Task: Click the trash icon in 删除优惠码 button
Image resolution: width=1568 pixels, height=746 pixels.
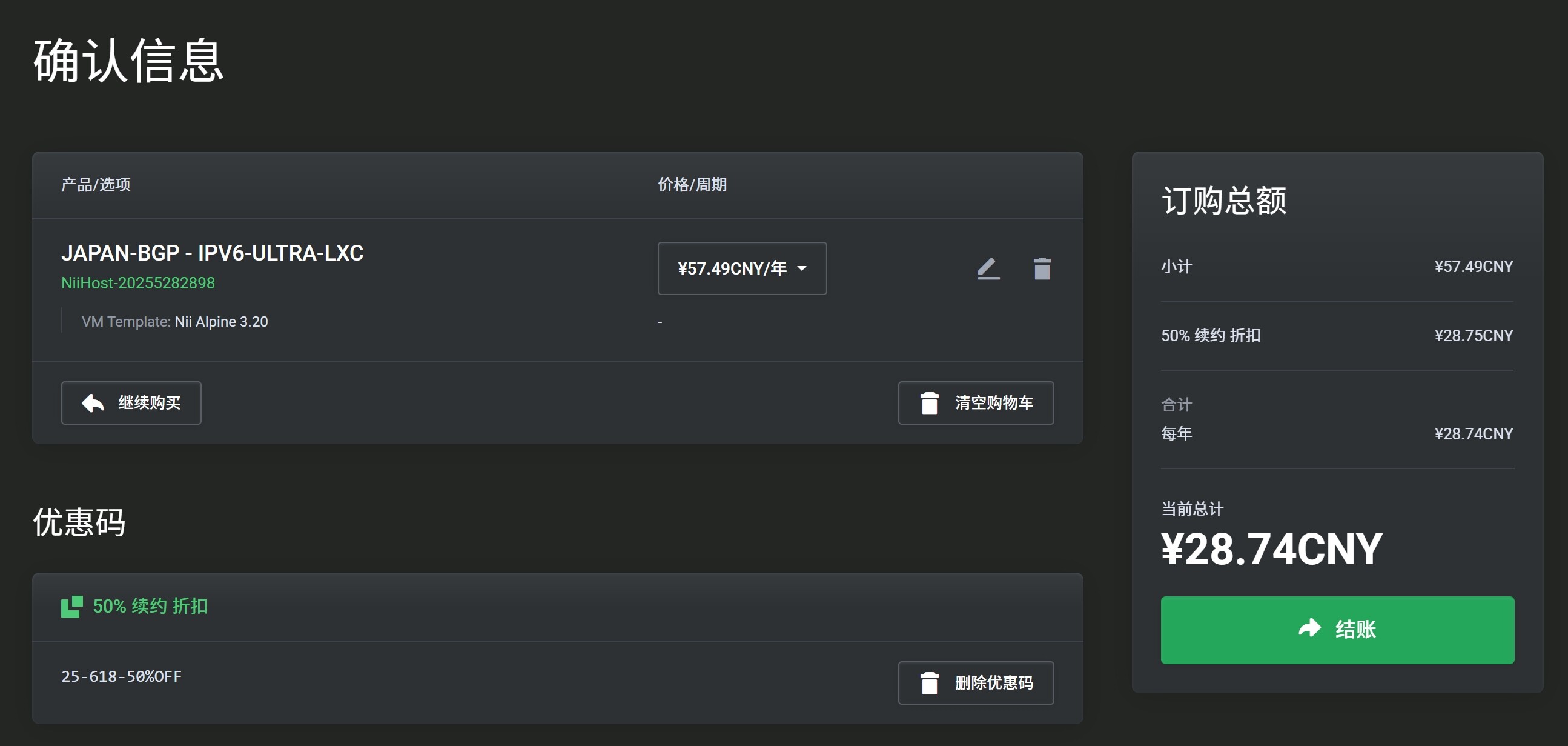Action: tap(930, 682)
